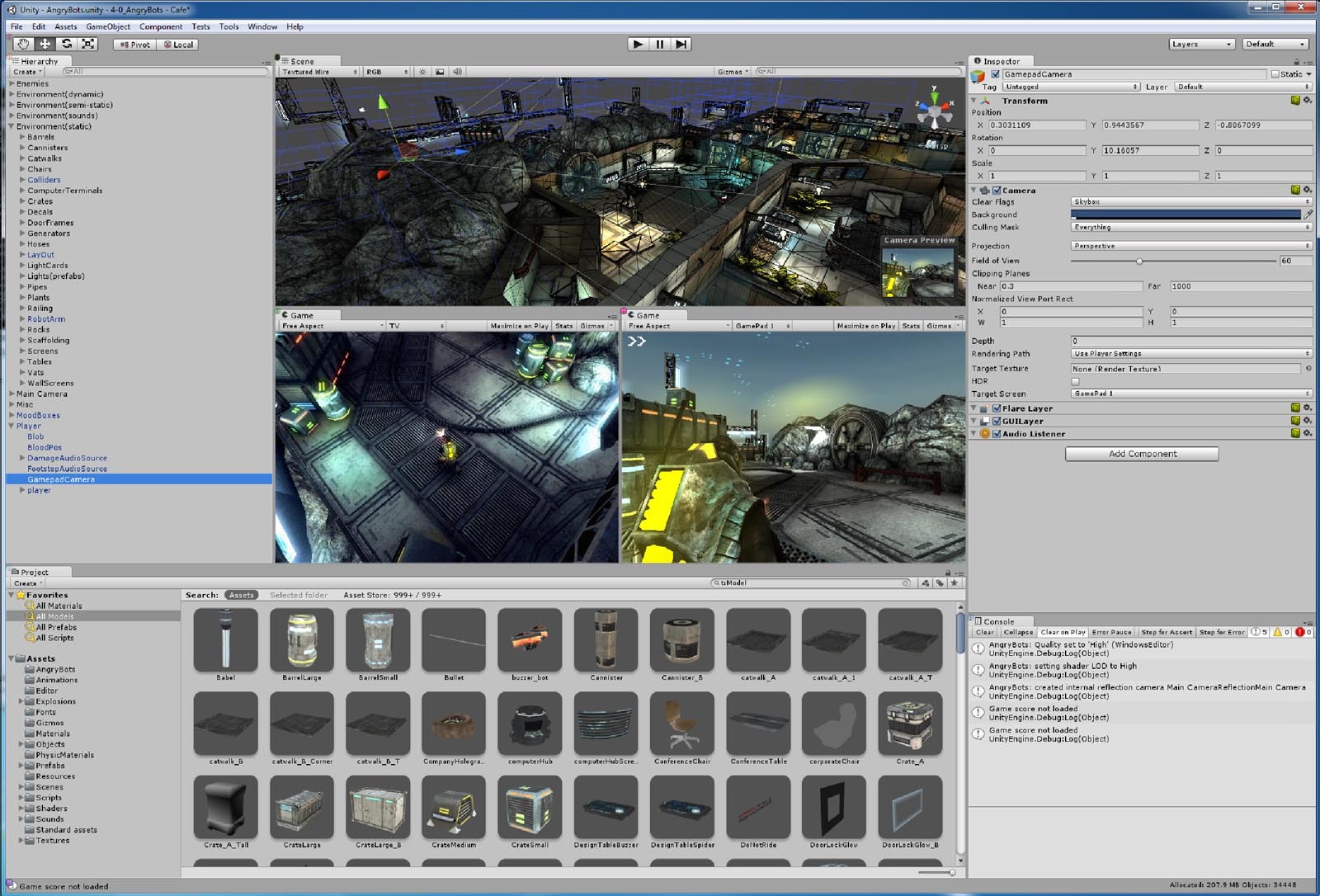Screen dimensions: 1320x896
Task: Select the Hand tool in toolbar
Action: click(23, 45)
